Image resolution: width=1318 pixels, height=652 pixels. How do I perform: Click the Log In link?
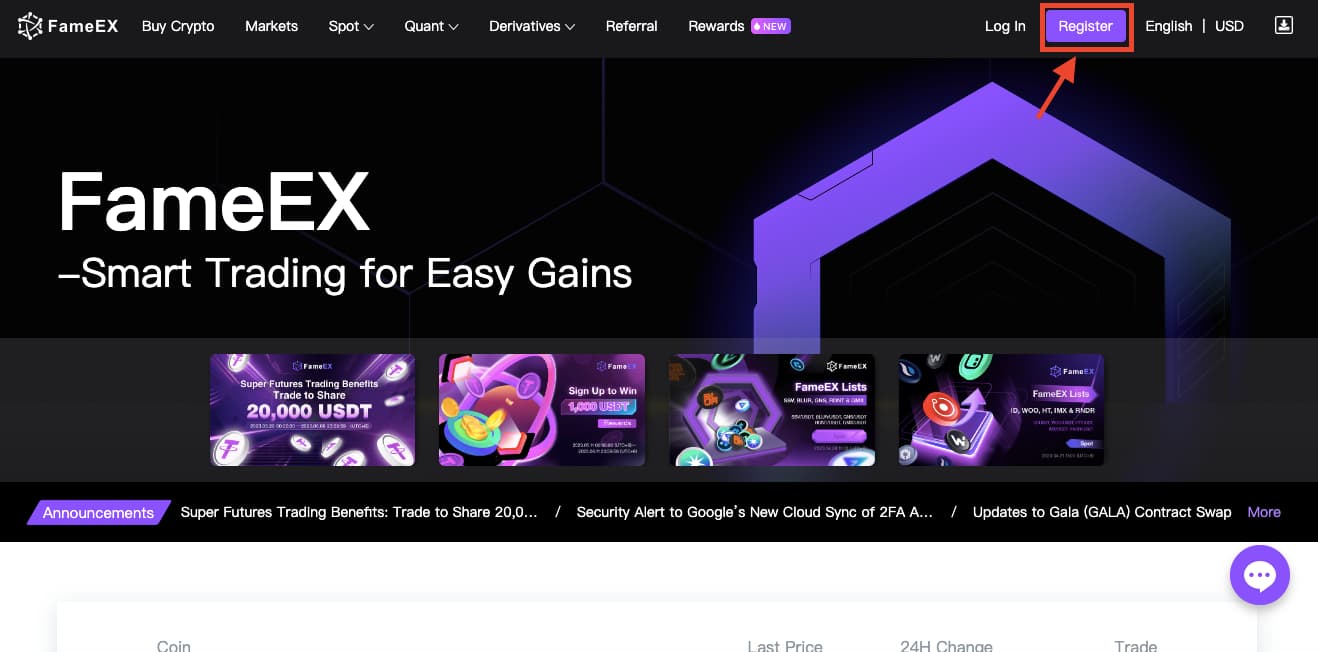1005,26
